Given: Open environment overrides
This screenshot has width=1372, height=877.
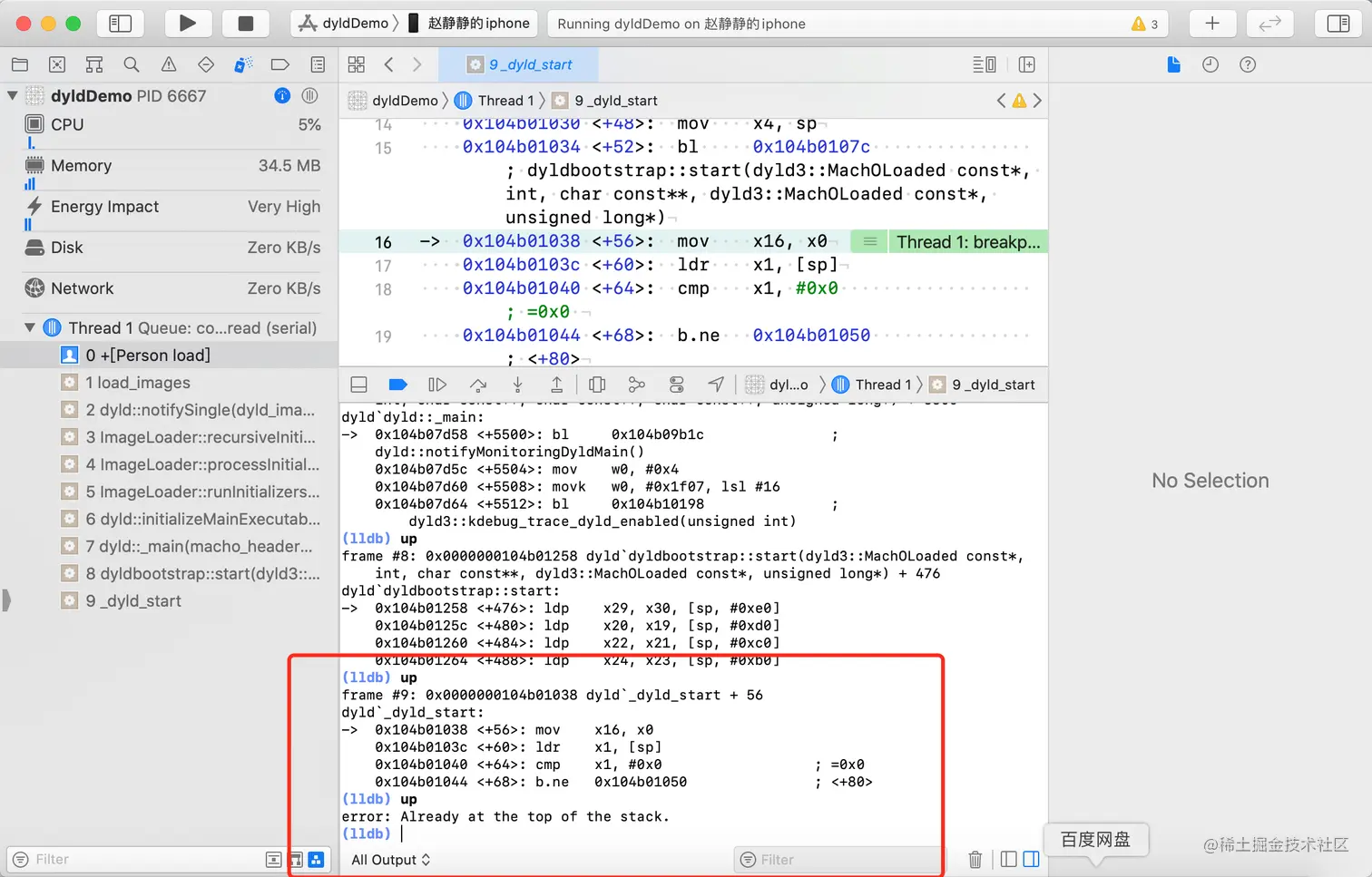Looking at the screenshot, I should (x=677, y=385).
